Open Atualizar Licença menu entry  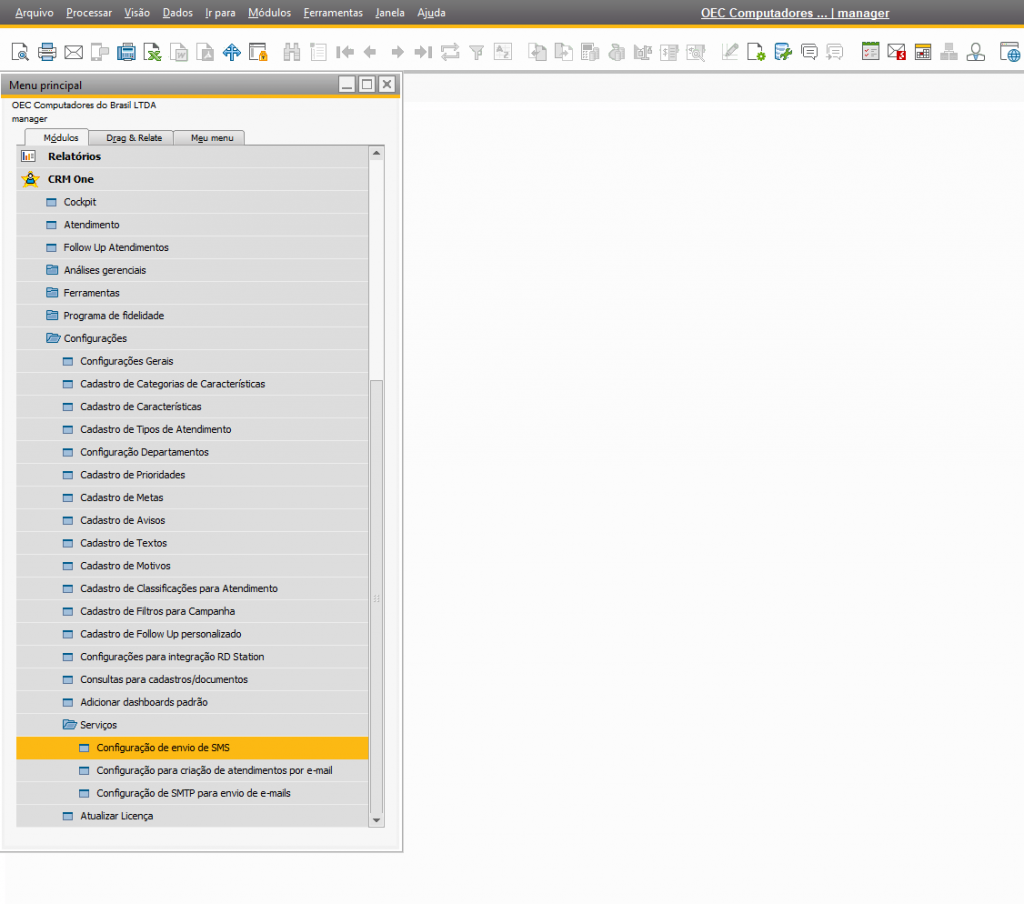pyautogui.click(x=116, y=816)
